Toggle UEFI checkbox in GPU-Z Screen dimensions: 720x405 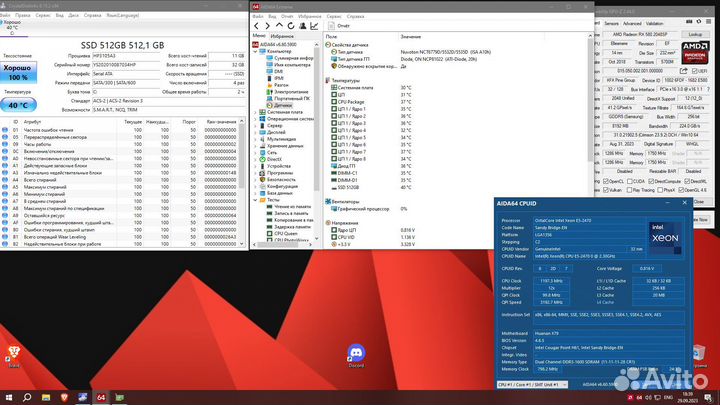tap(694, 71)
